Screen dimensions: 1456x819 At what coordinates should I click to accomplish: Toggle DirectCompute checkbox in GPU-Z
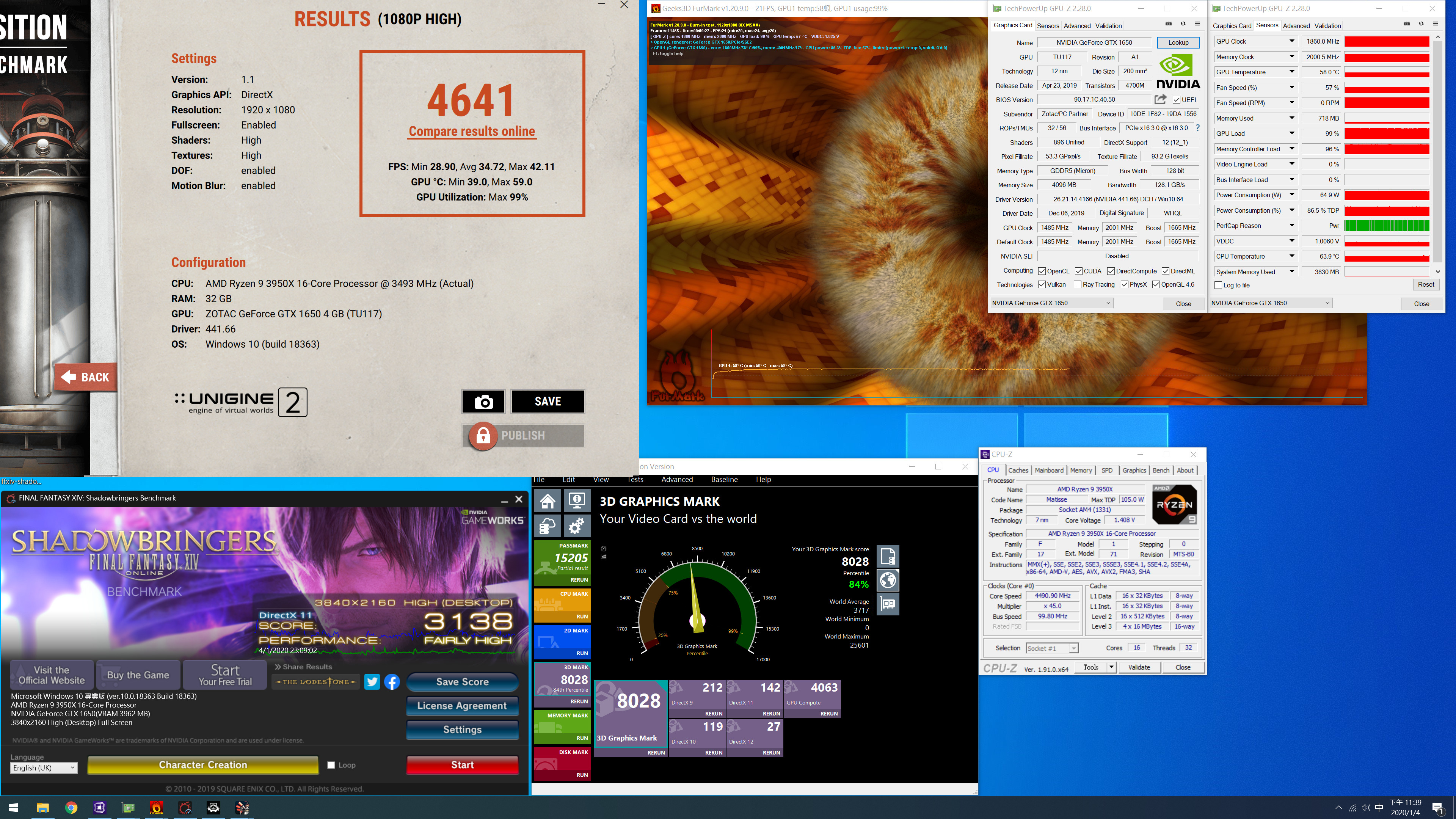click(x=1111, y=271)
